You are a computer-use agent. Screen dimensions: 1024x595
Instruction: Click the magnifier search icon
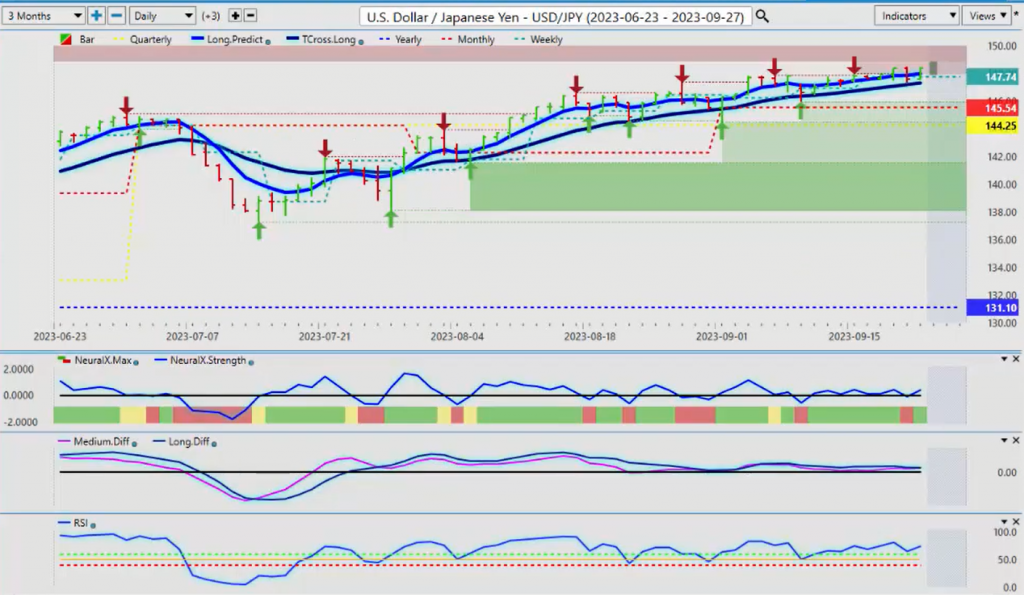pos(762,16)
